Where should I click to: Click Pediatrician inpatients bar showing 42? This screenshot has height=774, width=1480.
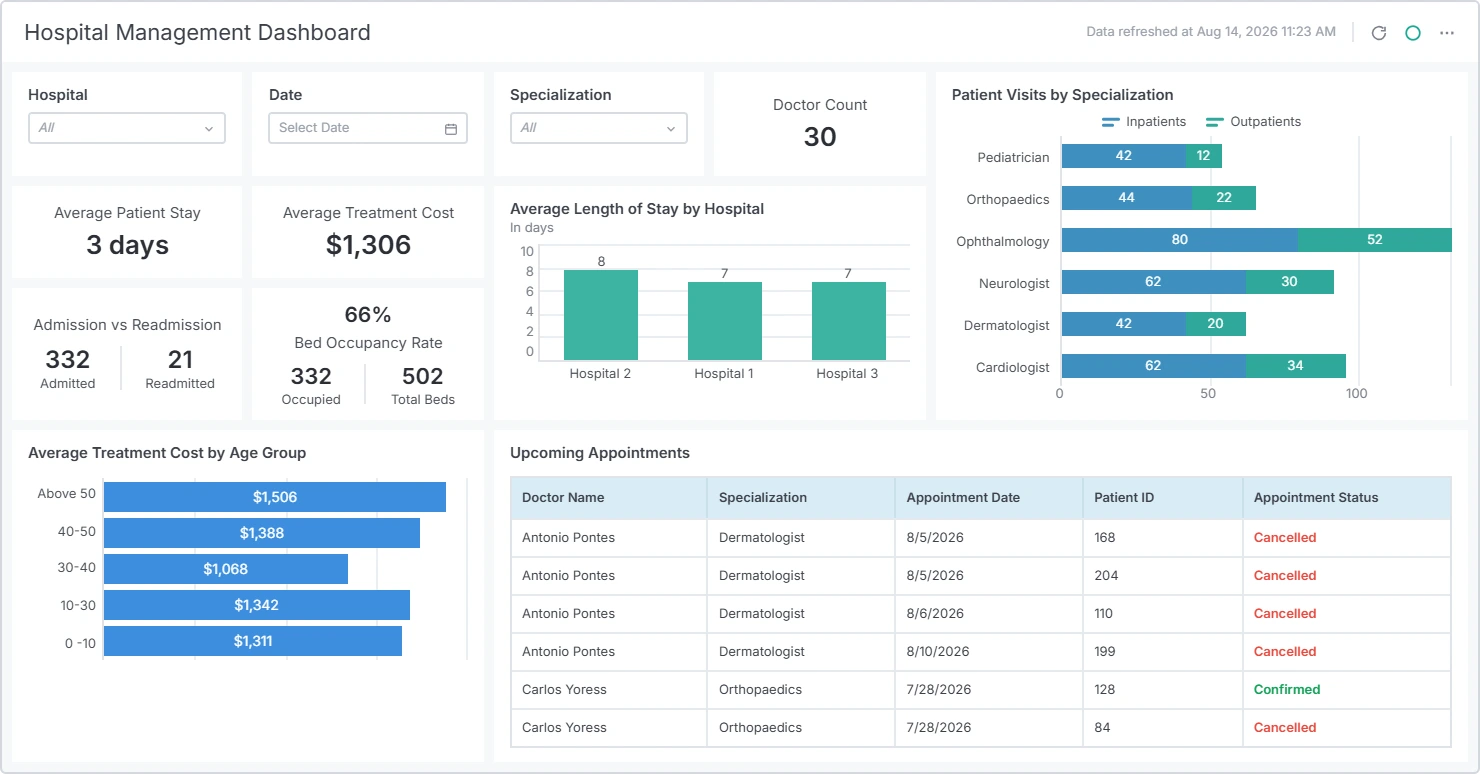click(1124, 156)
